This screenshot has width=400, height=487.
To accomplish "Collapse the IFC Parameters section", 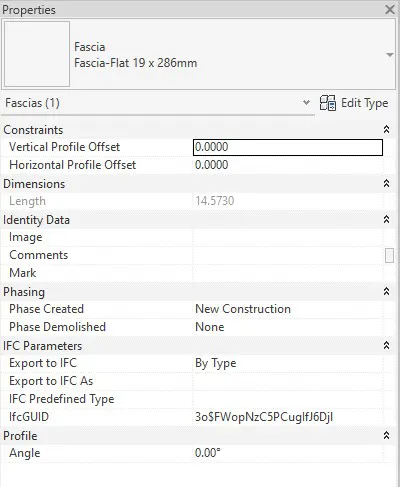I will [x=386, y=345].
